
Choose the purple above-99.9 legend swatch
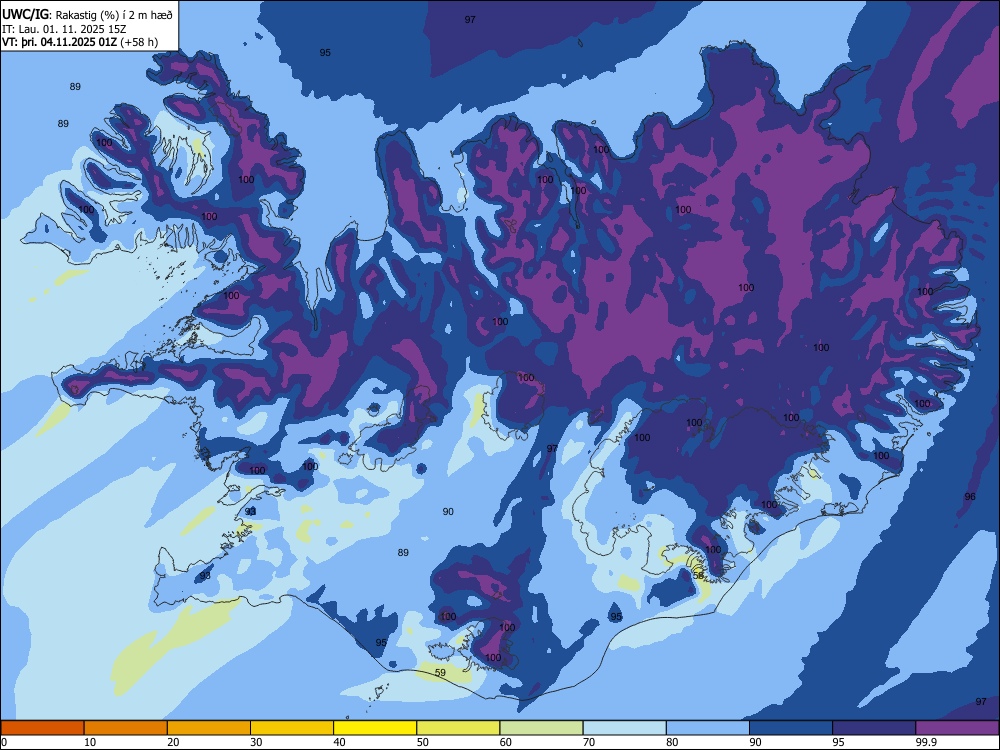click(957, 728)
